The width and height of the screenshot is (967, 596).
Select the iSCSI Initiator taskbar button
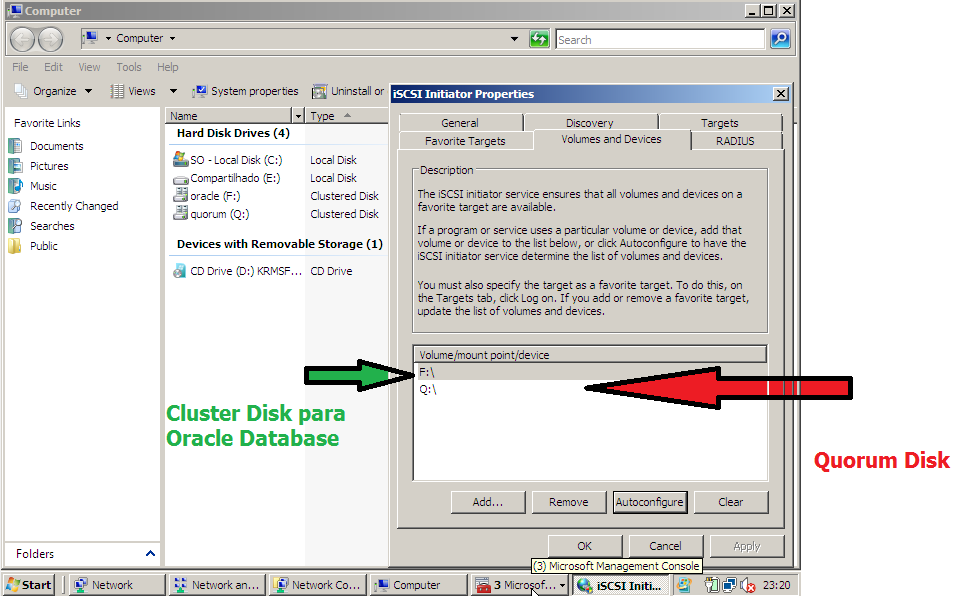click(x=620, y=584)
